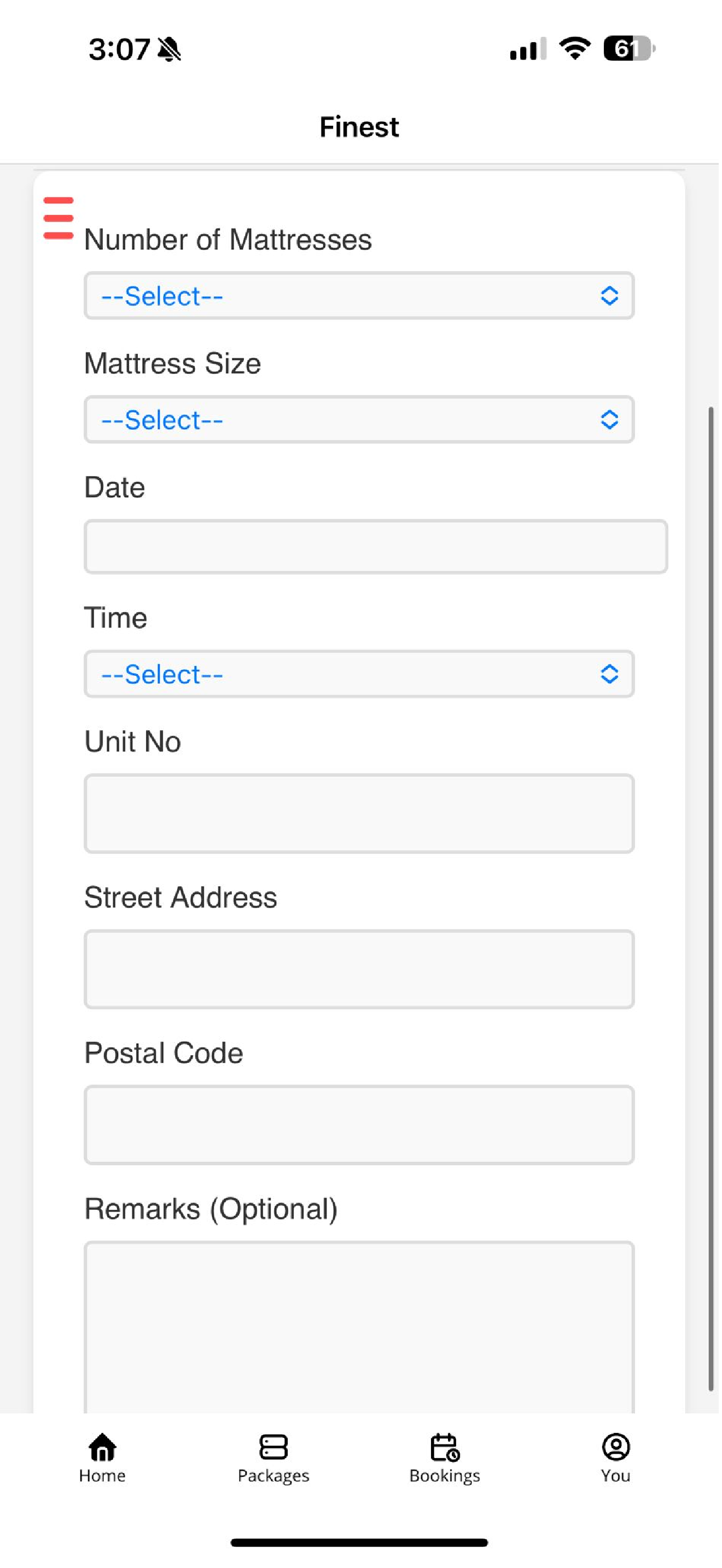Viewport: 722px width, 1568px height.
Task: Tap the Finest page title
Action: [360, 127]
